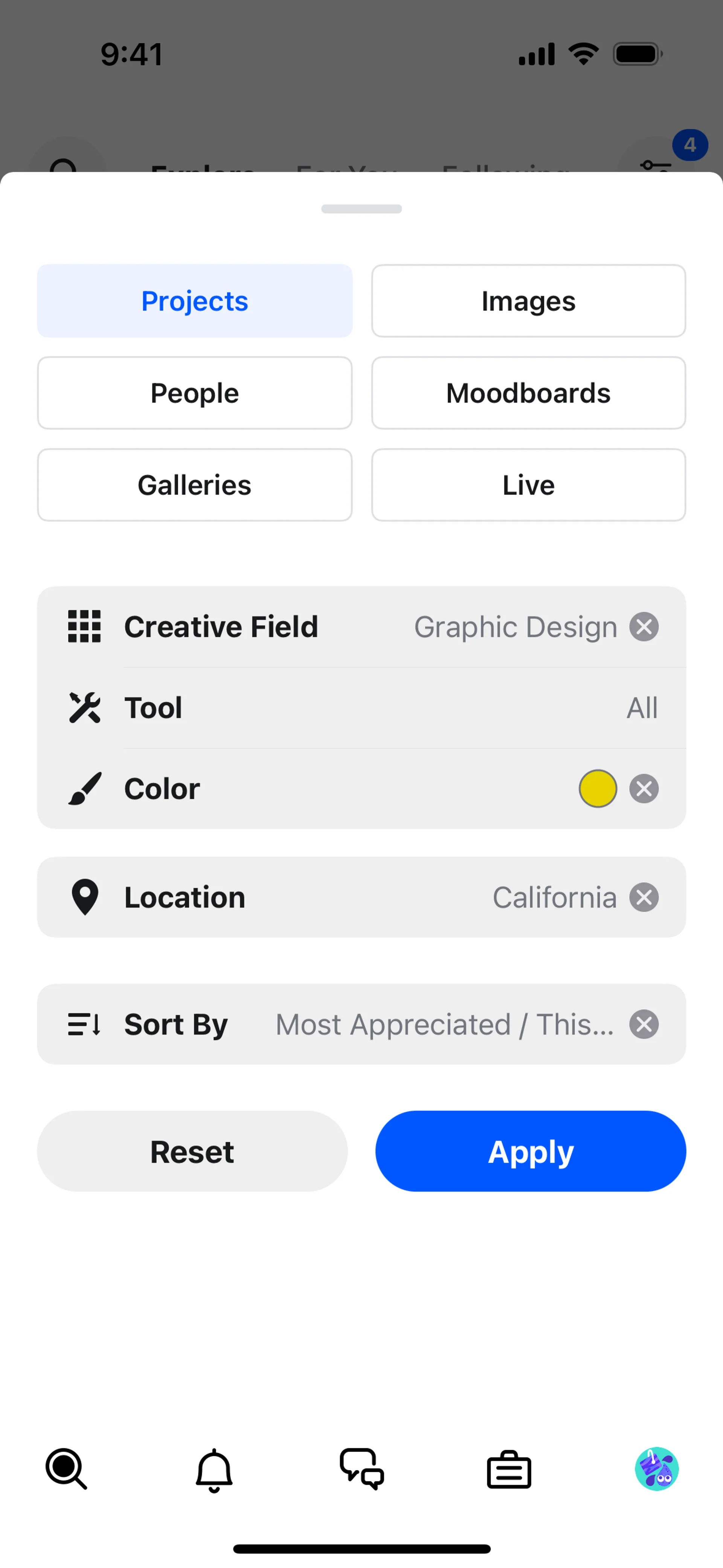723x1568 pixels.
Task: Open the messages chat icon
Action: pyautogui.click(x=361, y=1469)
